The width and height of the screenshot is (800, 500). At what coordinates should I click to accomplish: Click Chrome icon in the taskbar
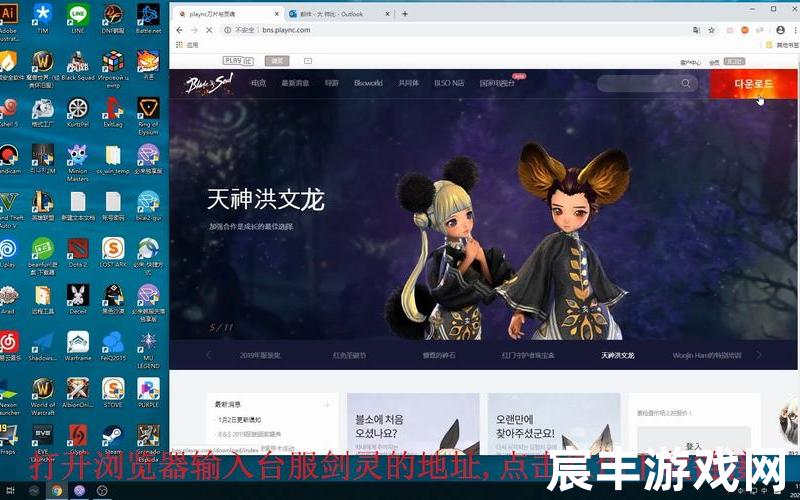click(56, 491)
